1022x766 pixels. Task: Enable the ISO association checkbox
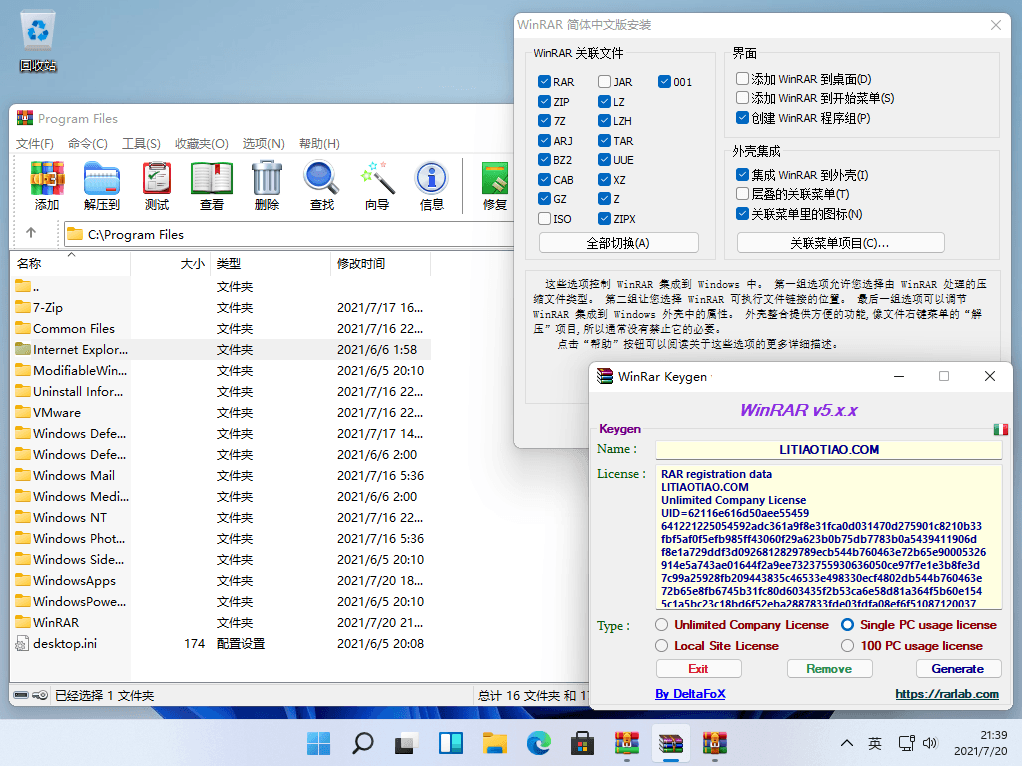(x=544, y=218)
